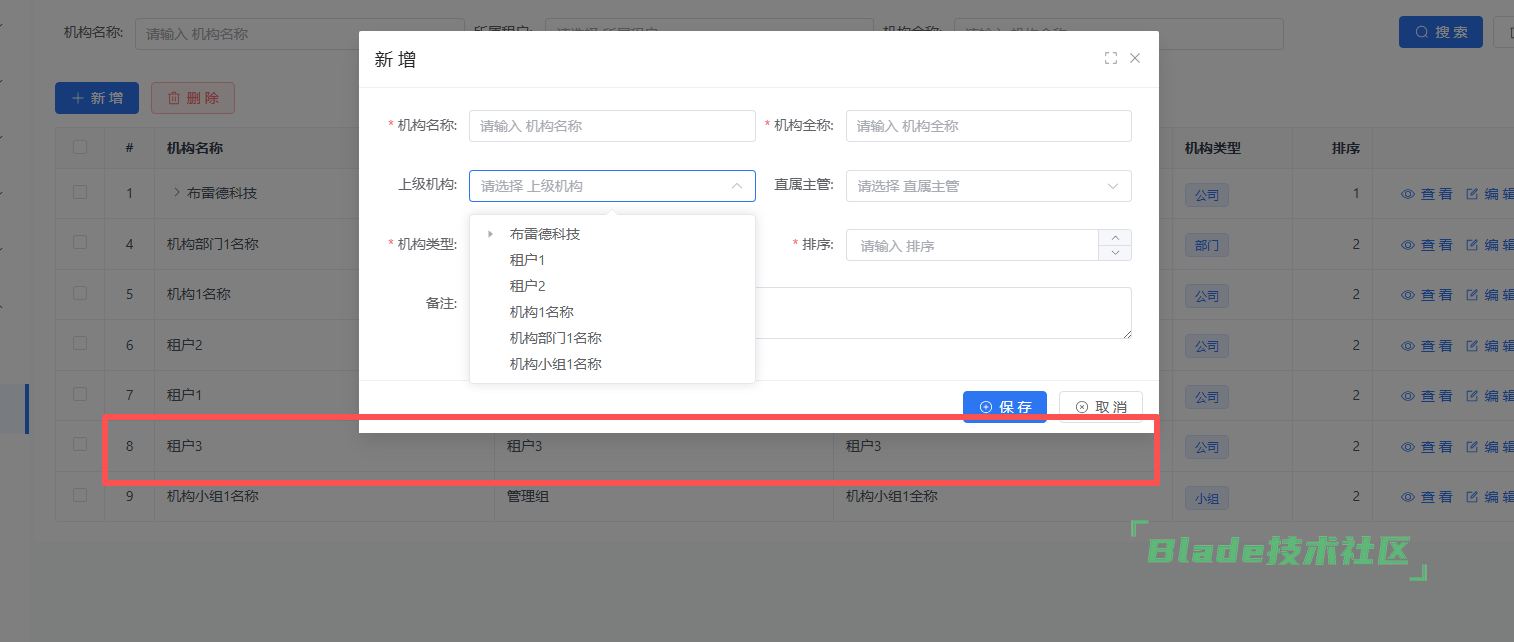The height and width of the screenshot is (642, 1514).
Task: Click 查看 eye icon for row 5
Action: [1407, 295]
